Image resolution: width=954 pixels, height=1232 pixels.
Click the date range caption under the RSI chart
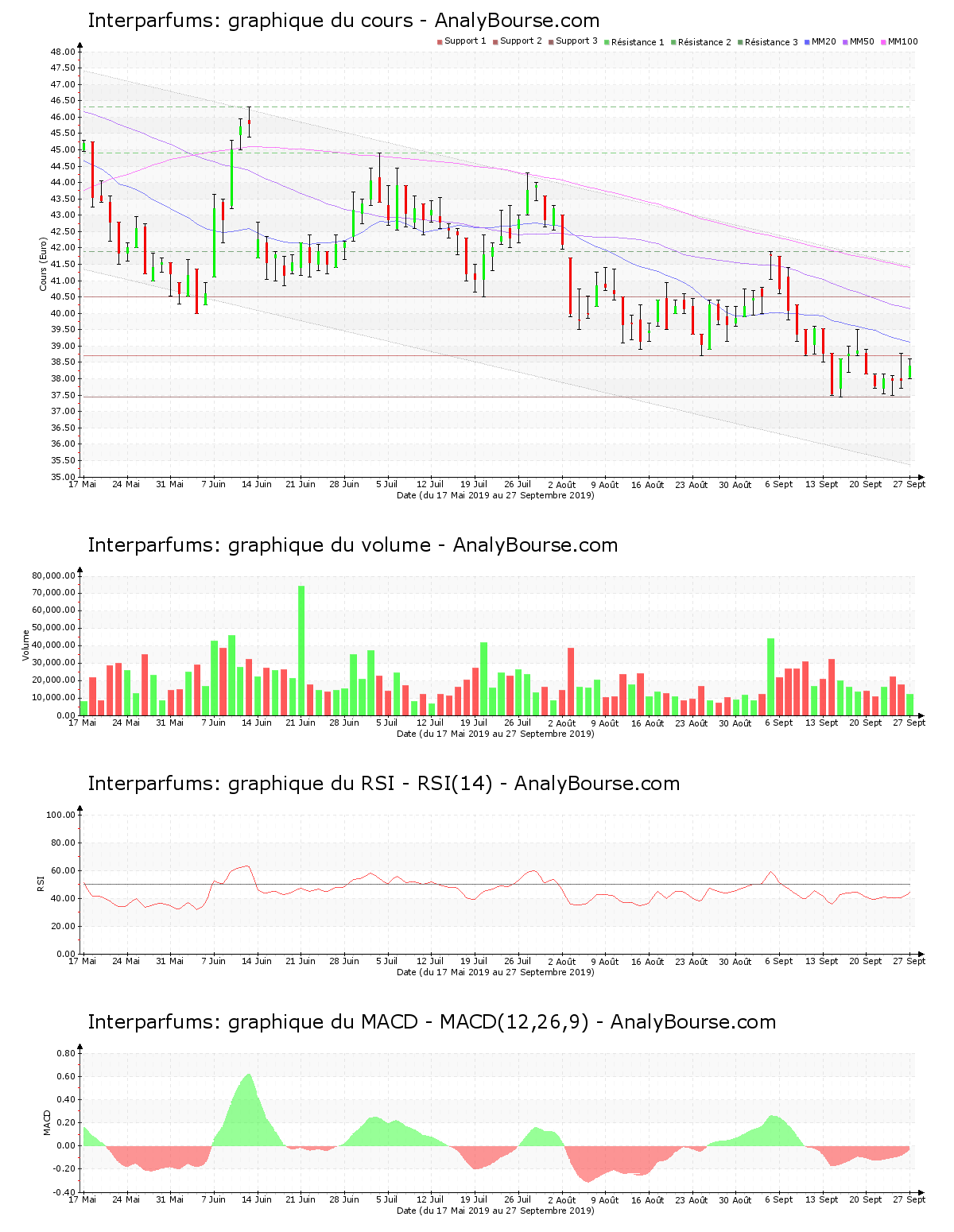coord(495,972)
